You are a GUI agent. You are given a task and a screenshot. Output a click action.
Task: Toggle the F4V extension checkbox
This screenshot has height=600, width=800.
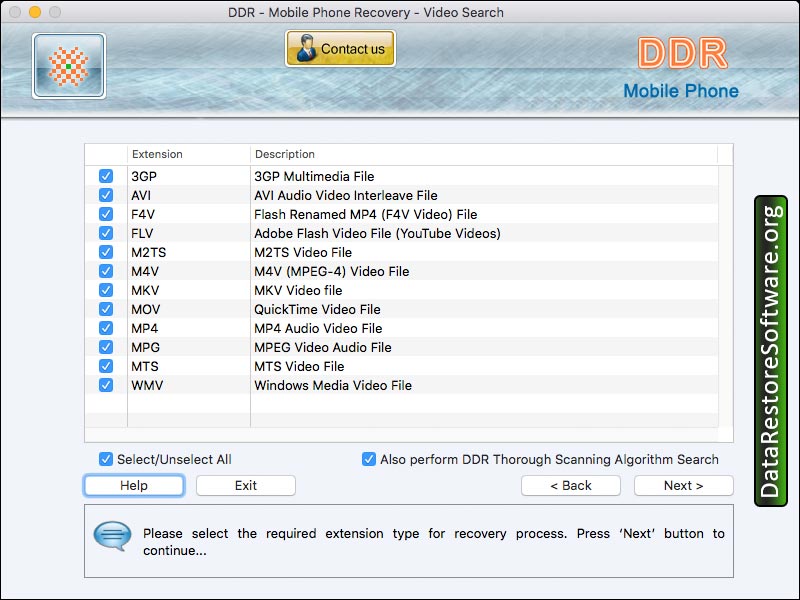pyautogui.click(x=106, y=214)
